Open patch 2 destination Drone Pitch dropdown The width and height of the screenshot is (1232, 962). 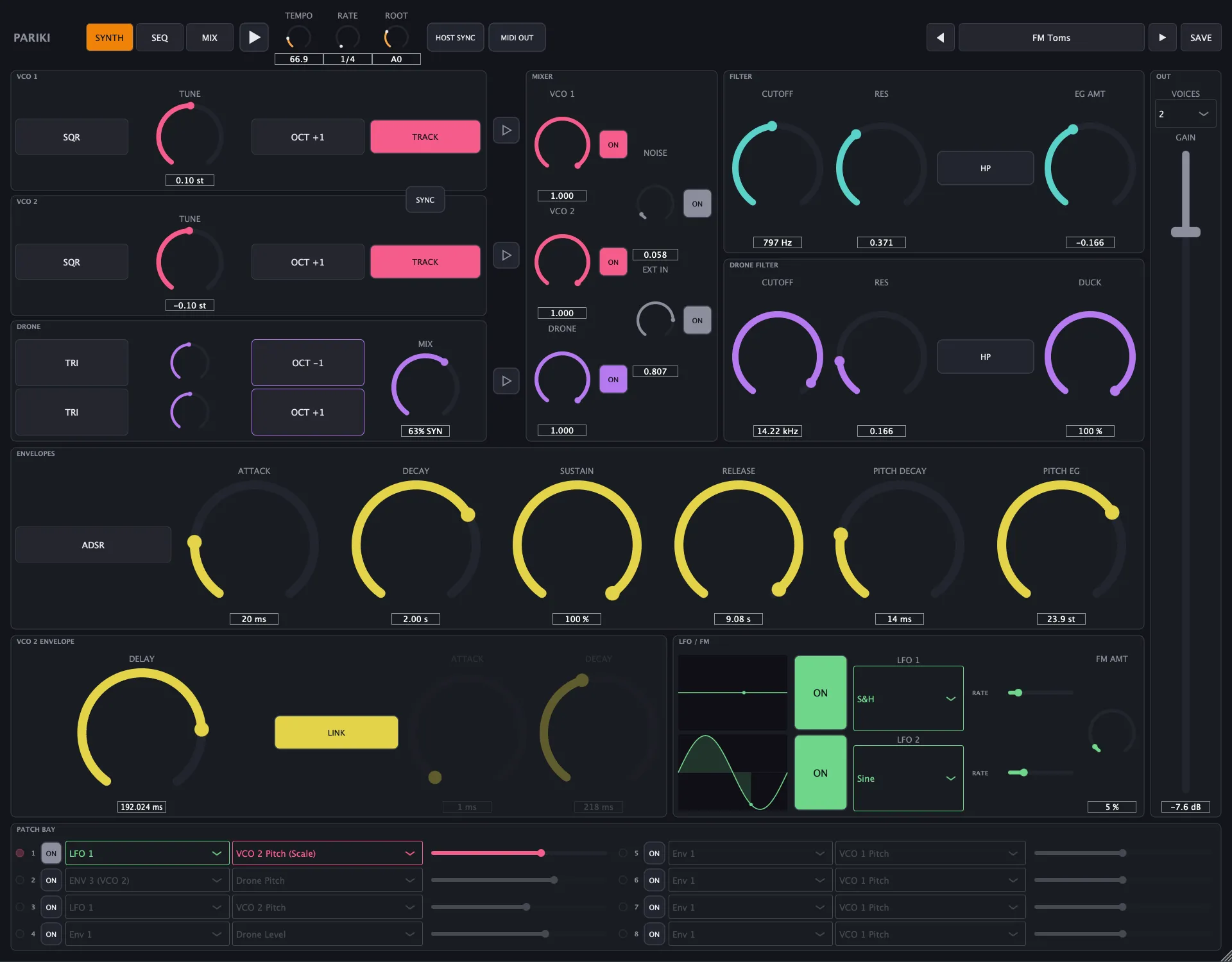tap(327, 881)
